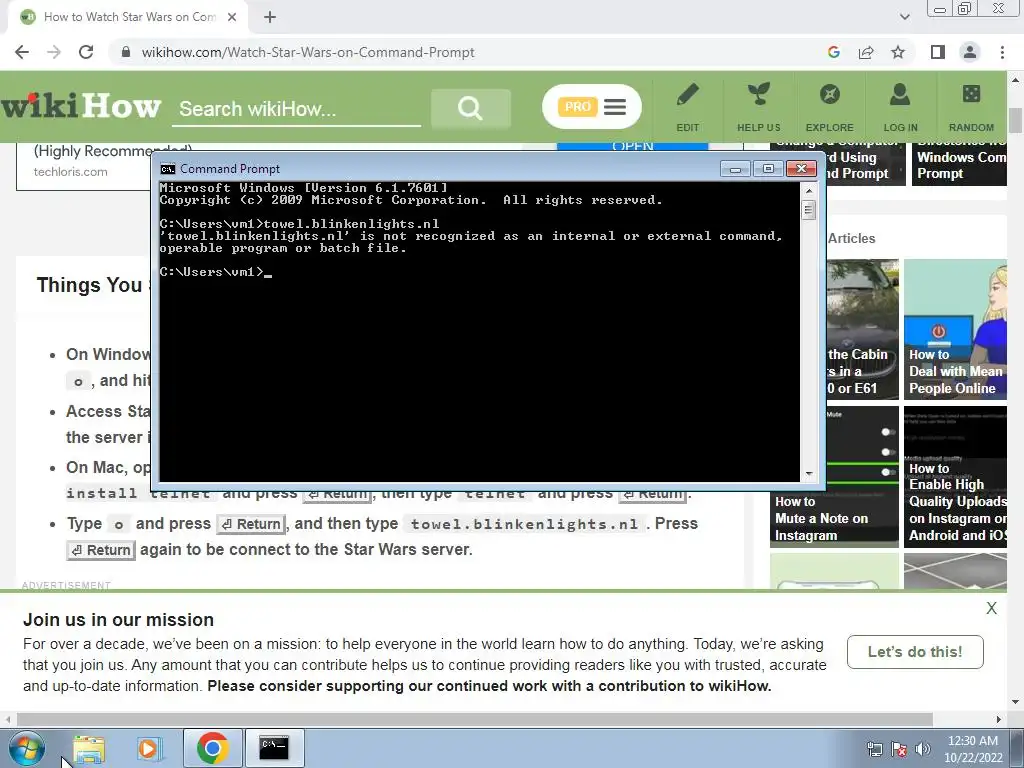Image resolution: width=1024 pixels, height=768 pixels.
Task: Click the EDIT pencil icon
Action: 687,95
